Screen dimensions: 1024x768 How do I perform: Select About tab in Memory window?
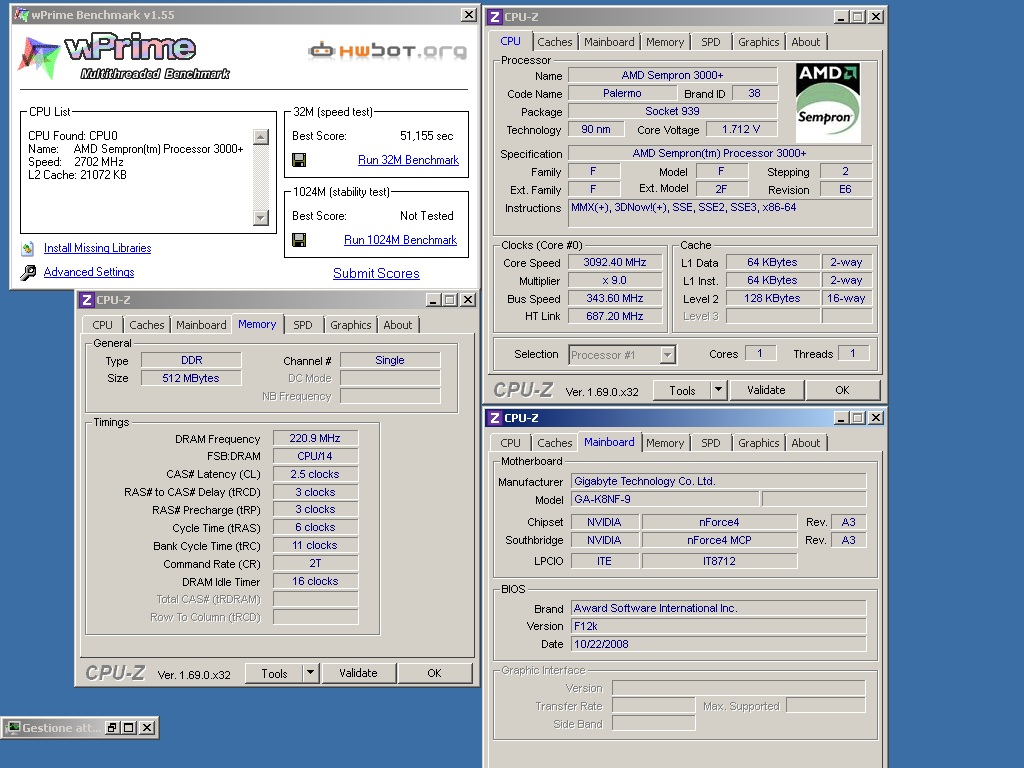coord(398,325)
